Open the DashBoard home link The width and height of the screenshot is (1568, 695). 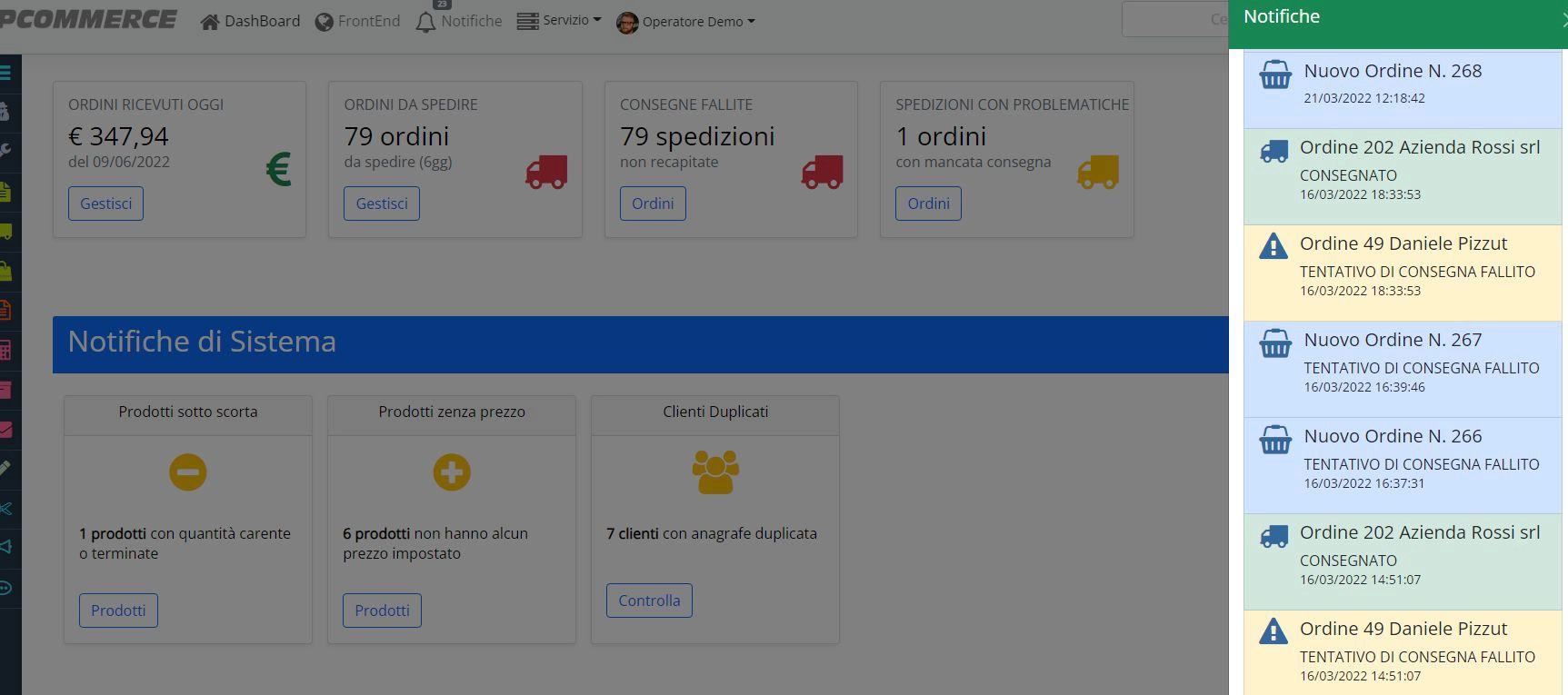(250, 21)
